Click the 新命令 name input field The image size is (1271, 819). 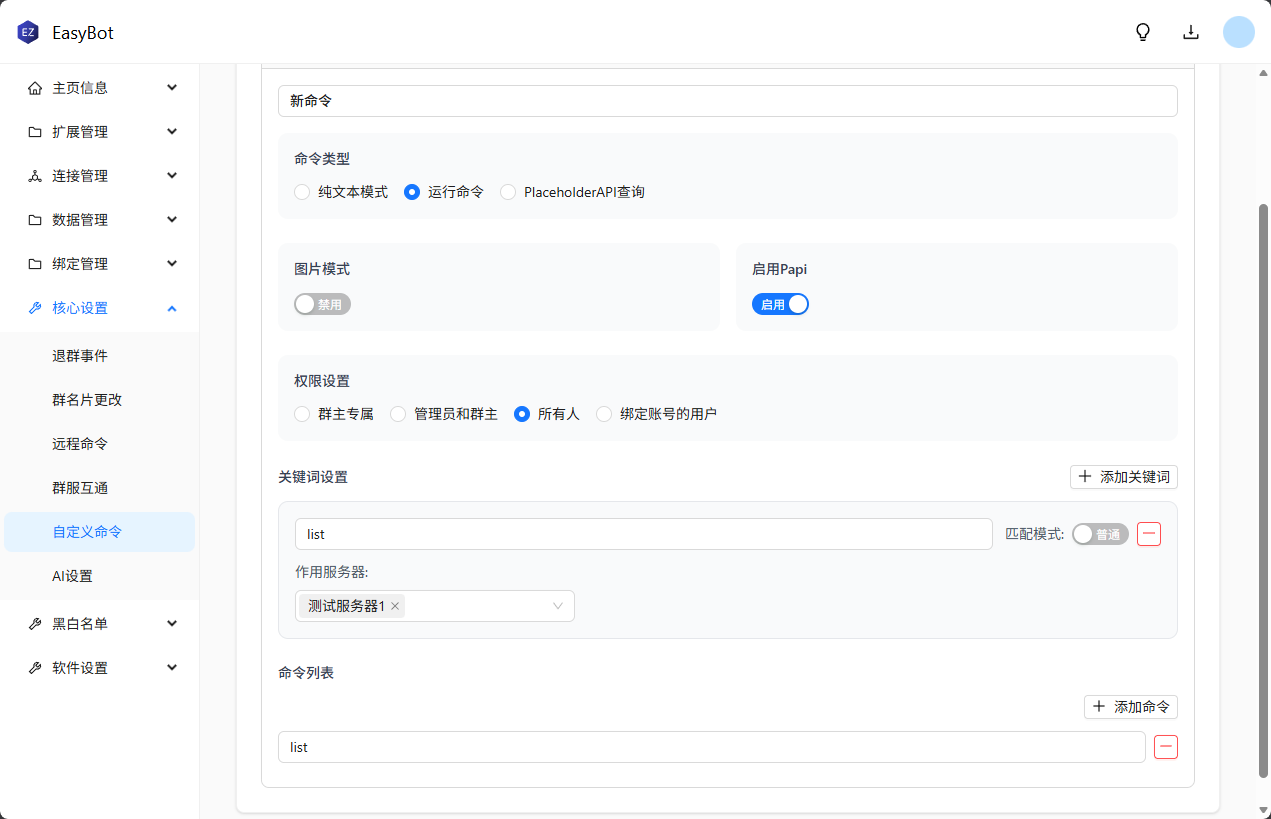727,101
